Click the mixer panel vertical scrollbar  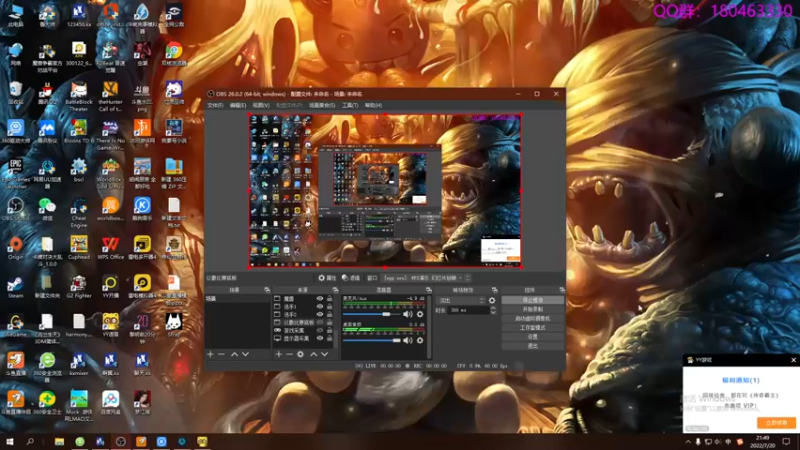pos(429,327)
